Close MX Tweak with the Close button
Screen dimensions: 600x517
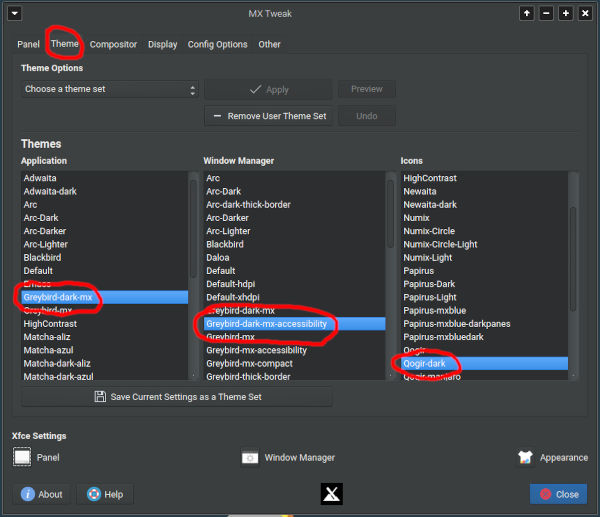tap(558, 494)
